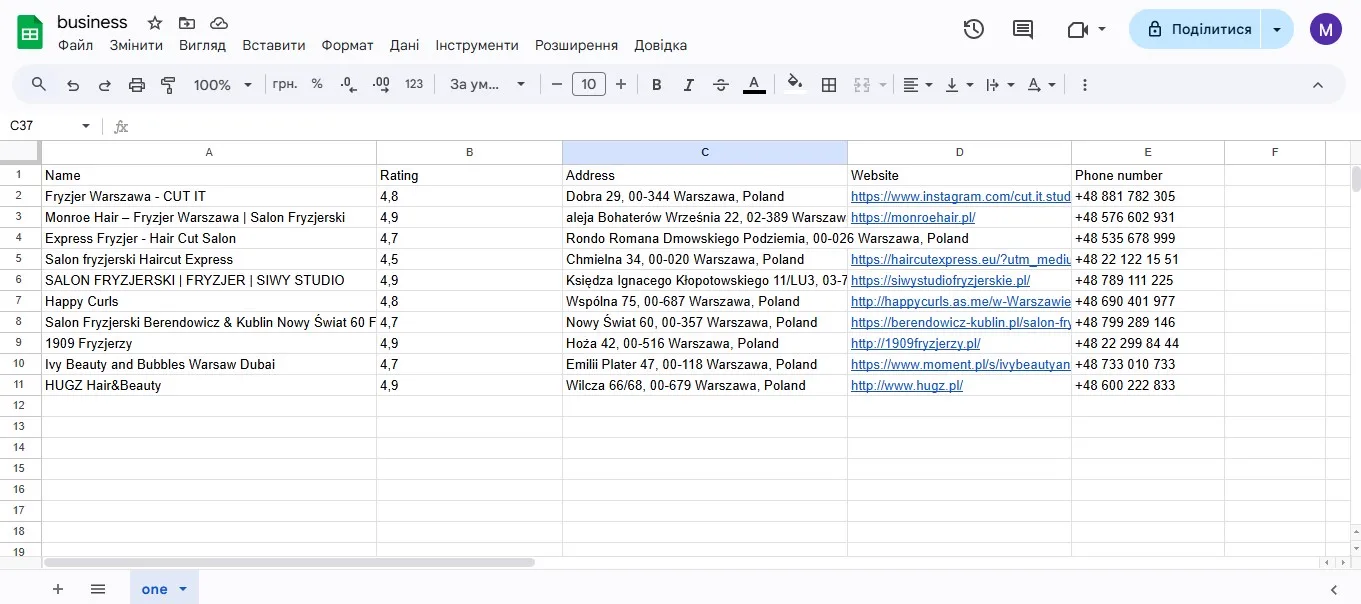The height and width of the screenshot is (604, 1361).
Task: Select the cell Happy Curls
Action: pyautogui.click(x=209, y=301)
